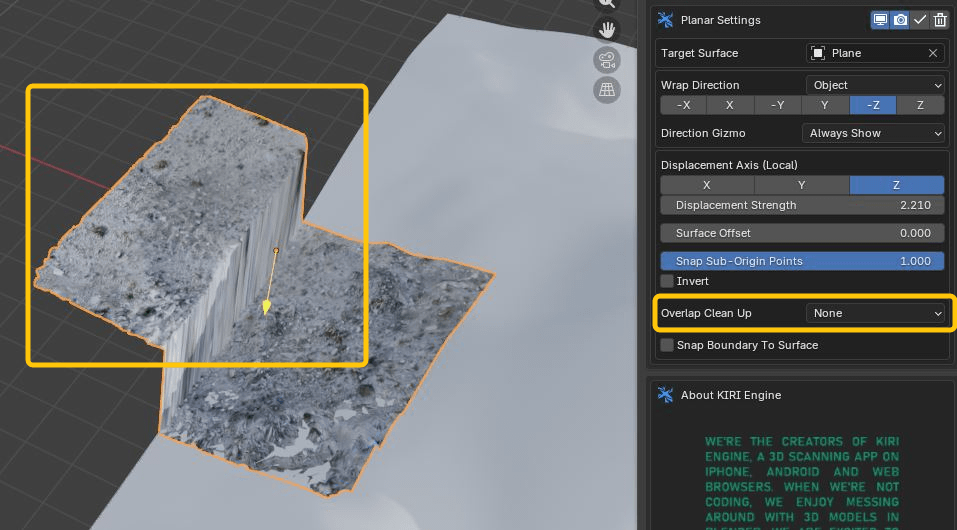Screen dimensions: 957x530
Task: Toggle render visibility camera icon
Action: [x=900, y=20]
